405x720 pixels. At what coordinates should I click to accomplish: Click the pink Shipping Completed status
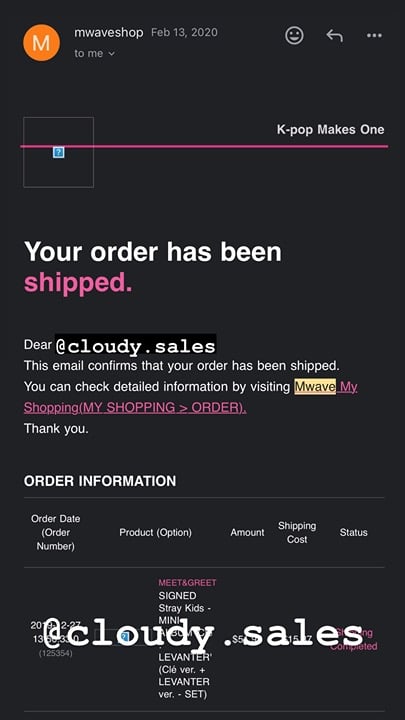pos(354,639)
